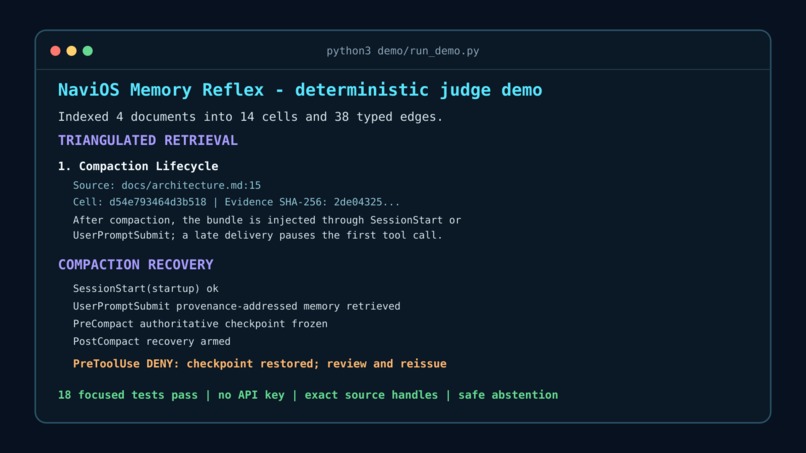This screenshot has height=453, width=806.
Task: Click the line 'Indexed 4 documents into 14 cells'
Action: point(250,117)
